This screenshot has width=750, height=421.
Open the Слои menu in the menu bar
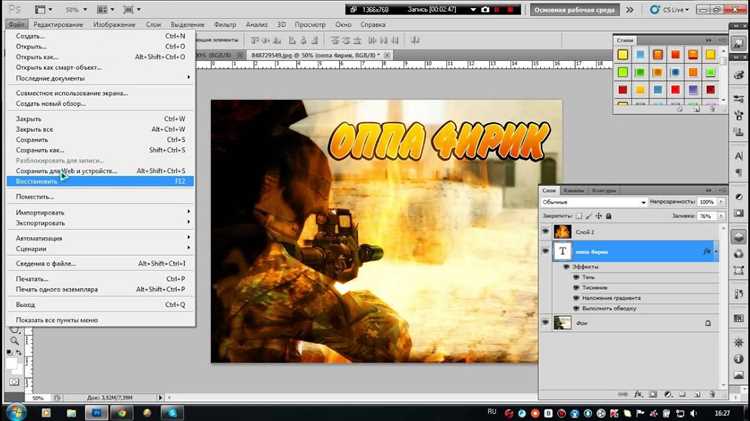[x=153, y=24]
